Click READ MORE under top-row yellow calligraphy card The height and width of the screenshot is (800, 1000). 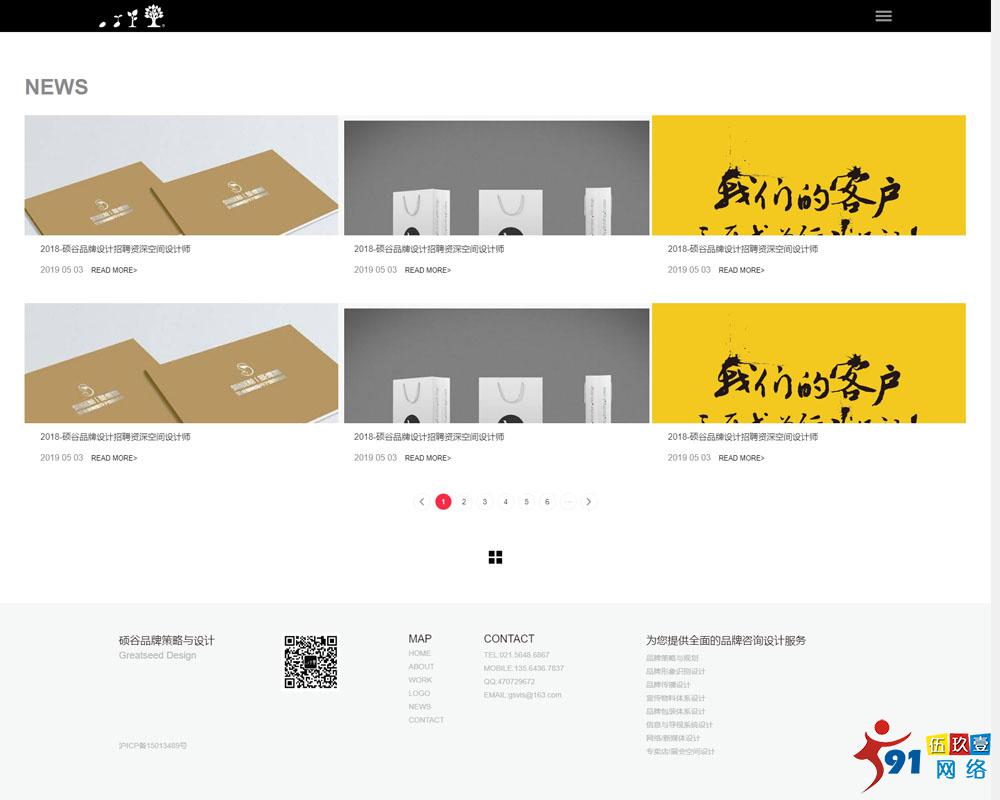tap(741, 270)
